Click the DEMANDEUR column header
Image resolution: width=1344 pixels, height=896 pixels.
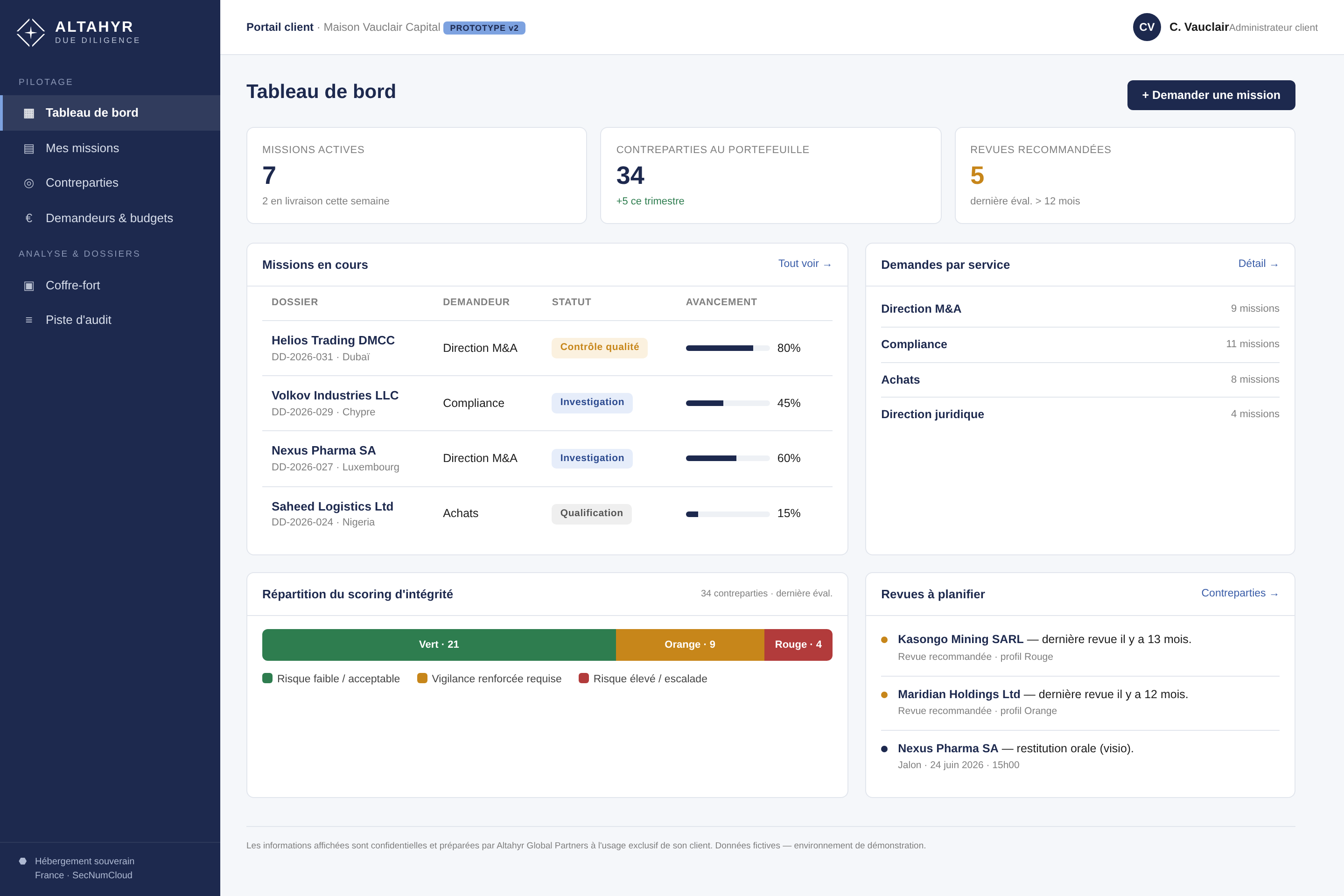pyautogui.click(x=476, y=302)
